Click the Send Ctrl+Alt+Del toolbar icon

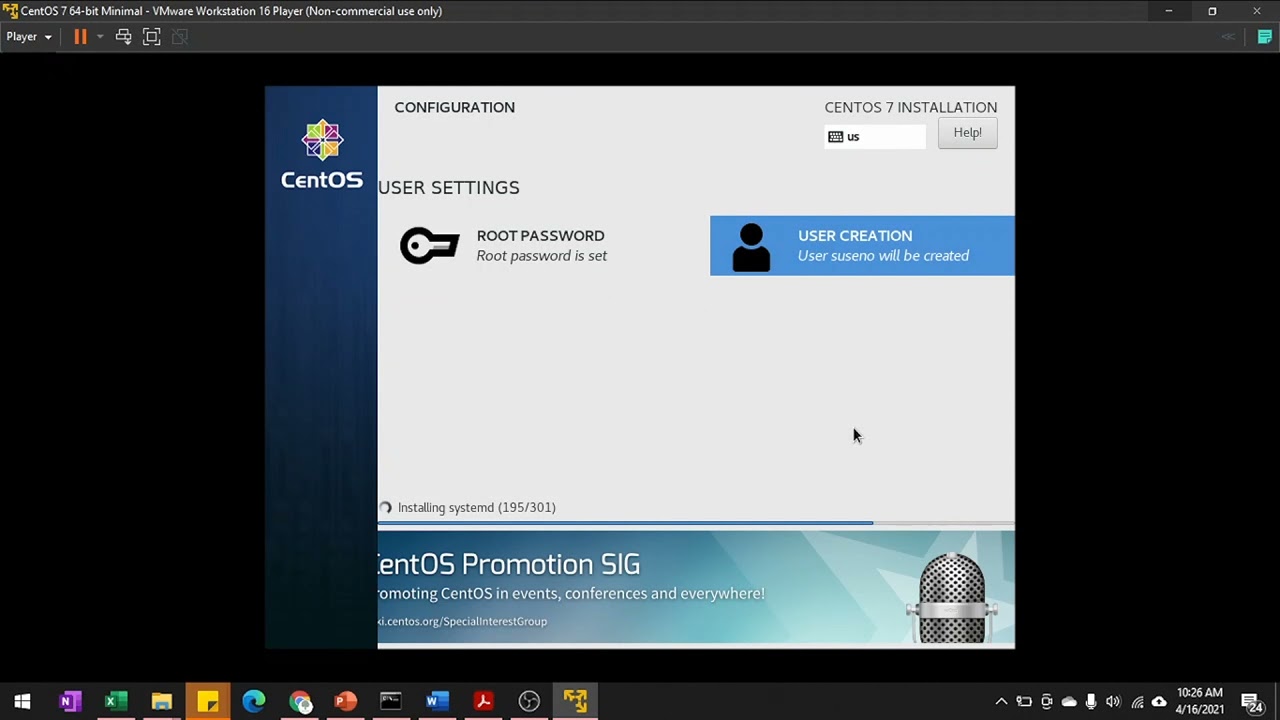click(x=123, y=37)
